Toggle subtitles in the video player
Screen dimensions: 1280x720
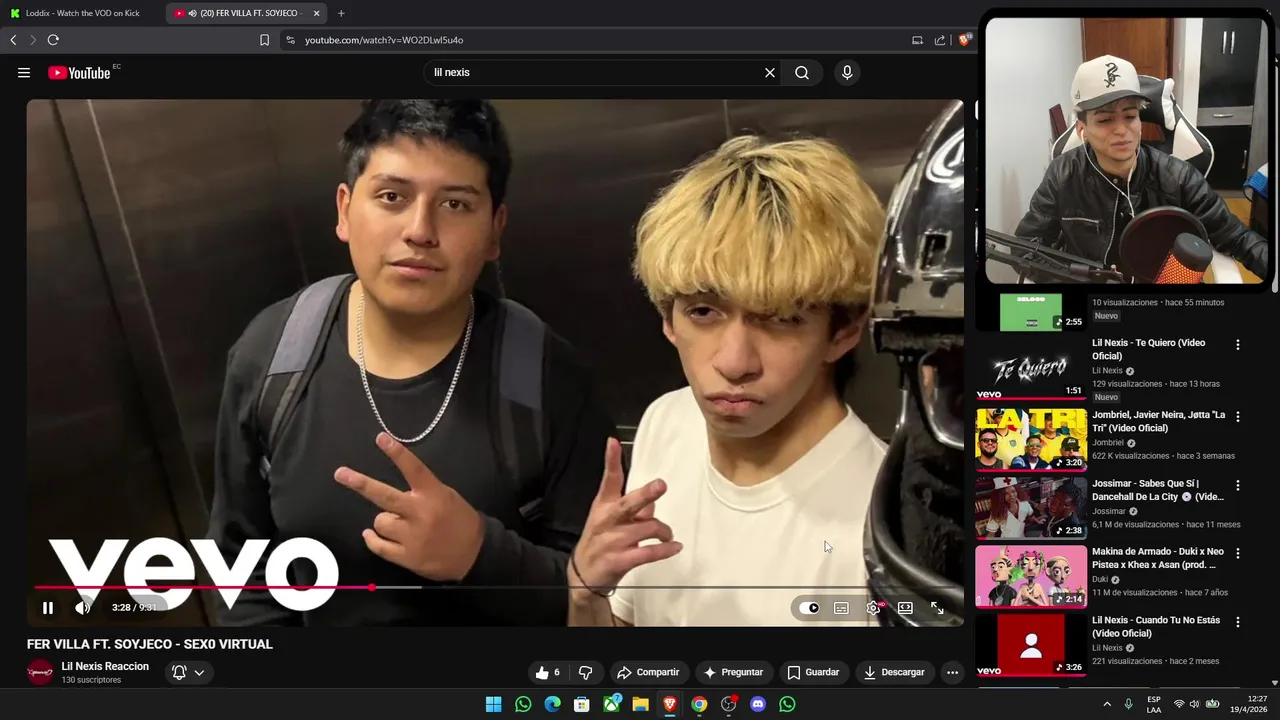(x=841, y=608)
